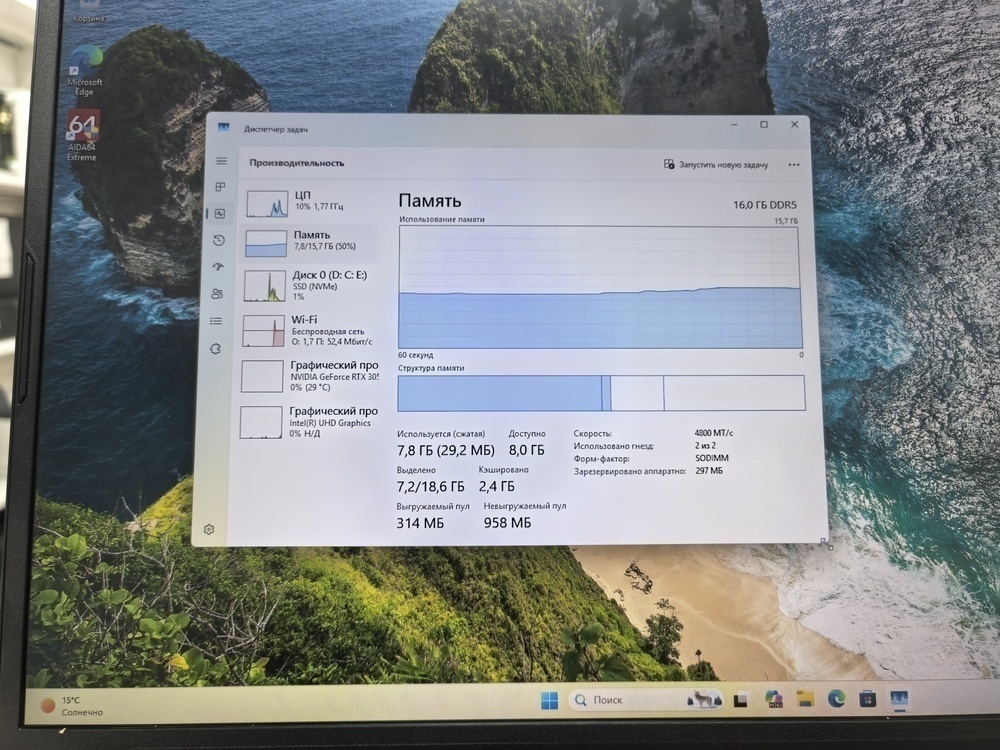Open the Services page puzzle icon
This screenshot has height=750, width=1000.
[x=216, y=349]
